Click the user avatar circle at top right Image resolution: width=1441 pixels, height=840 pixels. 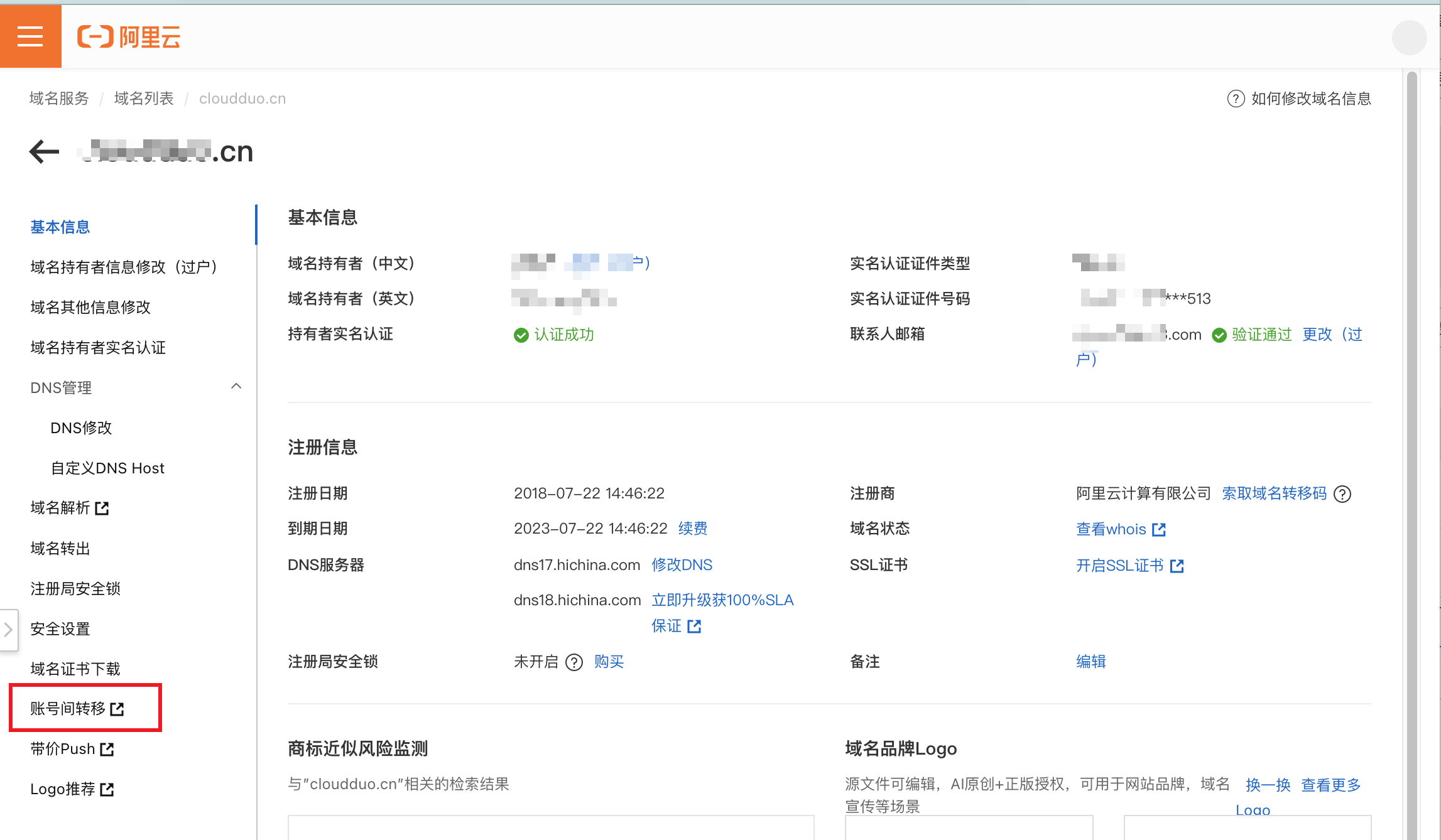1409,37
